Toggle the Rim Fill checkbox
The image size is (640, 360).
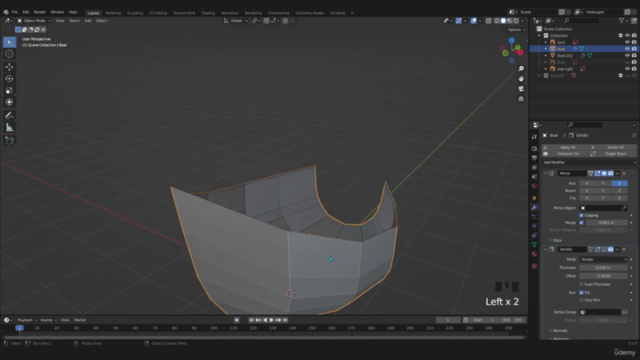[x=581, y=293]
